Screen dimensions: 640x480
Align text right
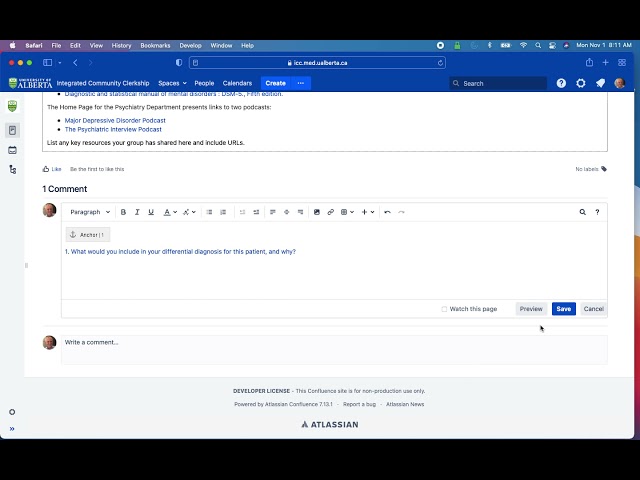(x=300, y=212)
